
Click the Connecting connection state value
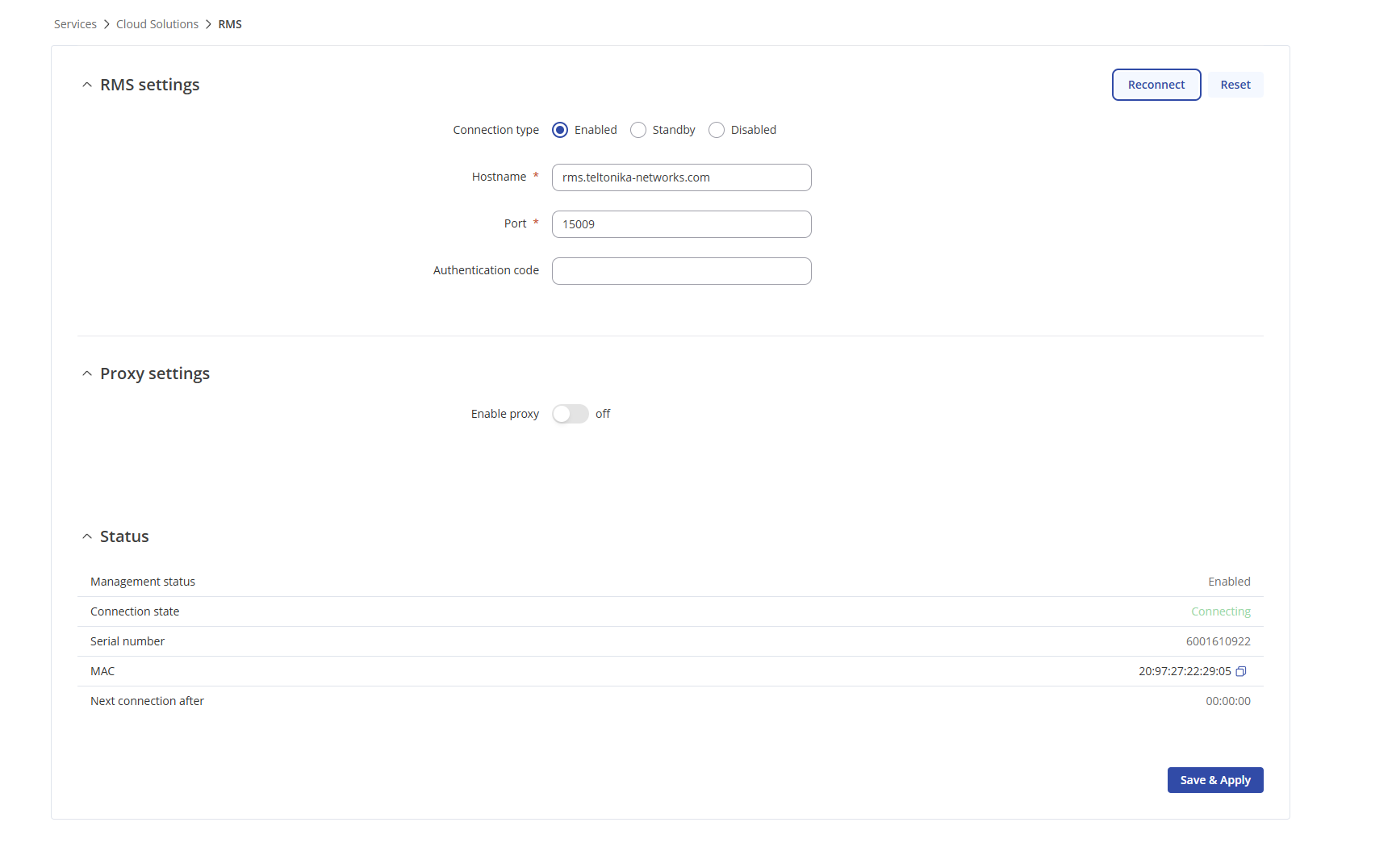[x=1220, y=611]
